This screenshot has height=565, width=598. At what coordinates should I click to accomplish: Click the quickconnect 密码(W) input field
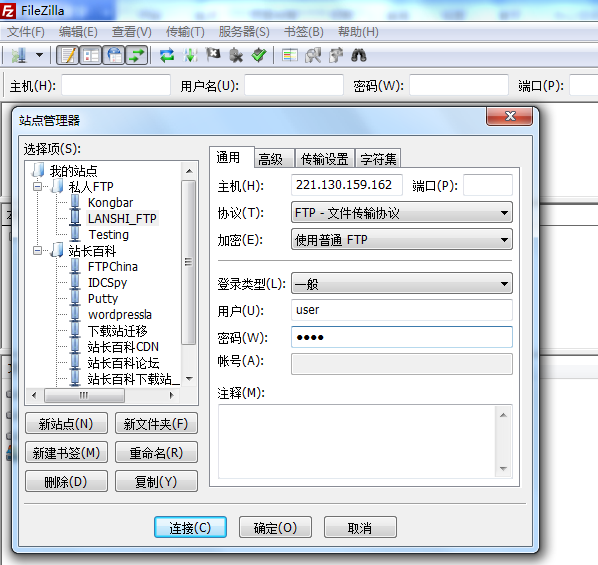point(459,85)
